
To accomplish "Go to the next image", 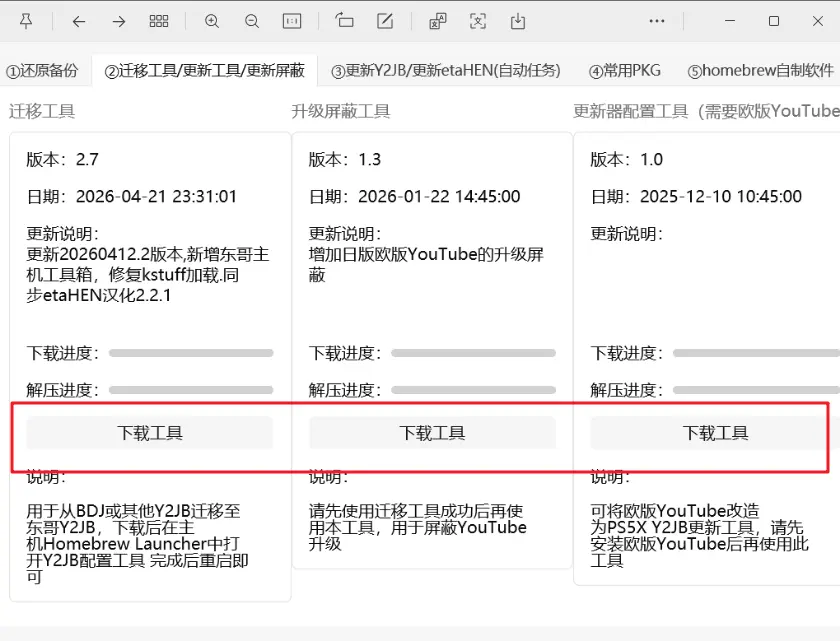I will tap(119, 21).
